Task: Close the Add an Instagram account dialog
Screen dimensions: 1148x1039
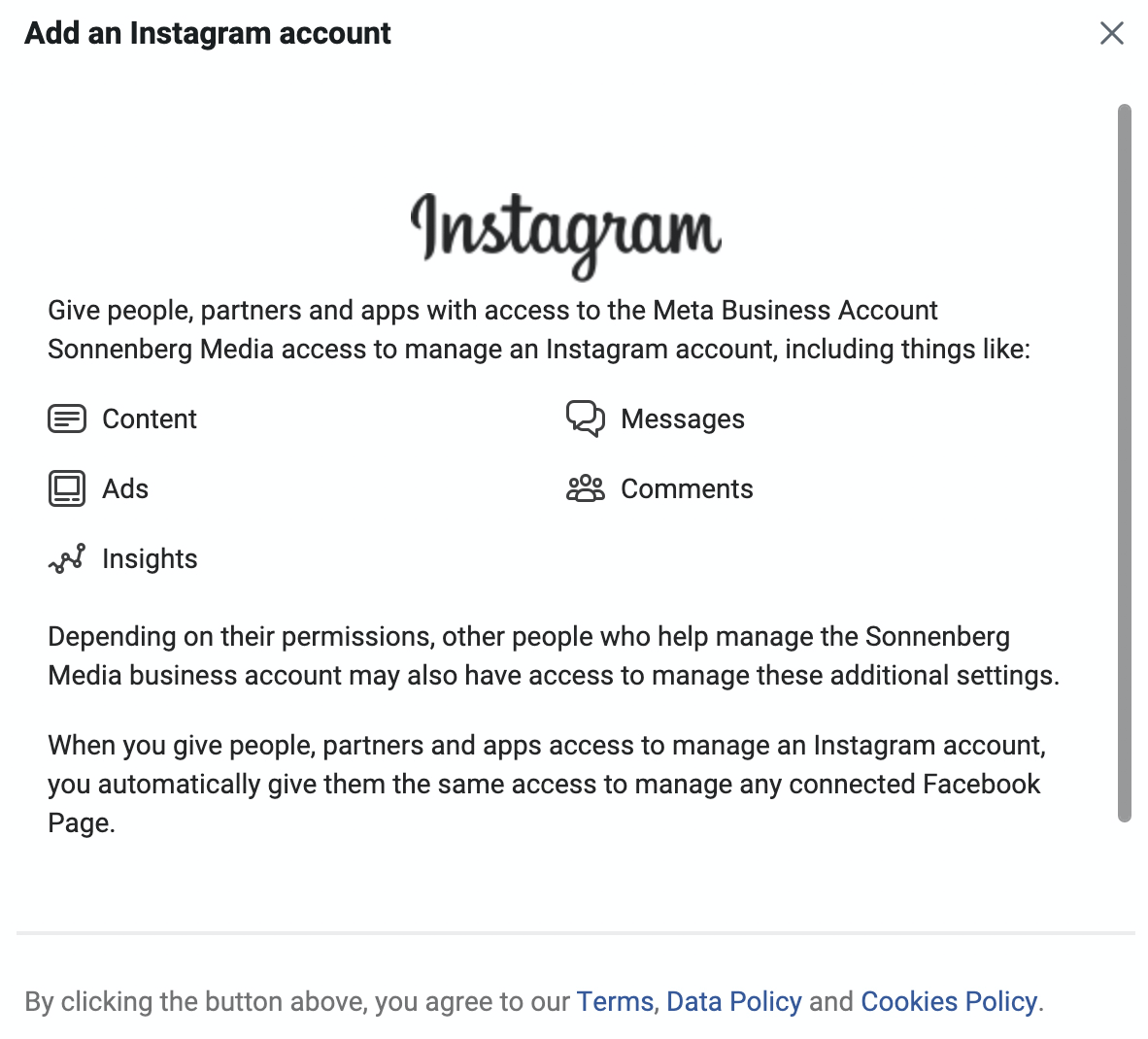Action: (1111, 33)
